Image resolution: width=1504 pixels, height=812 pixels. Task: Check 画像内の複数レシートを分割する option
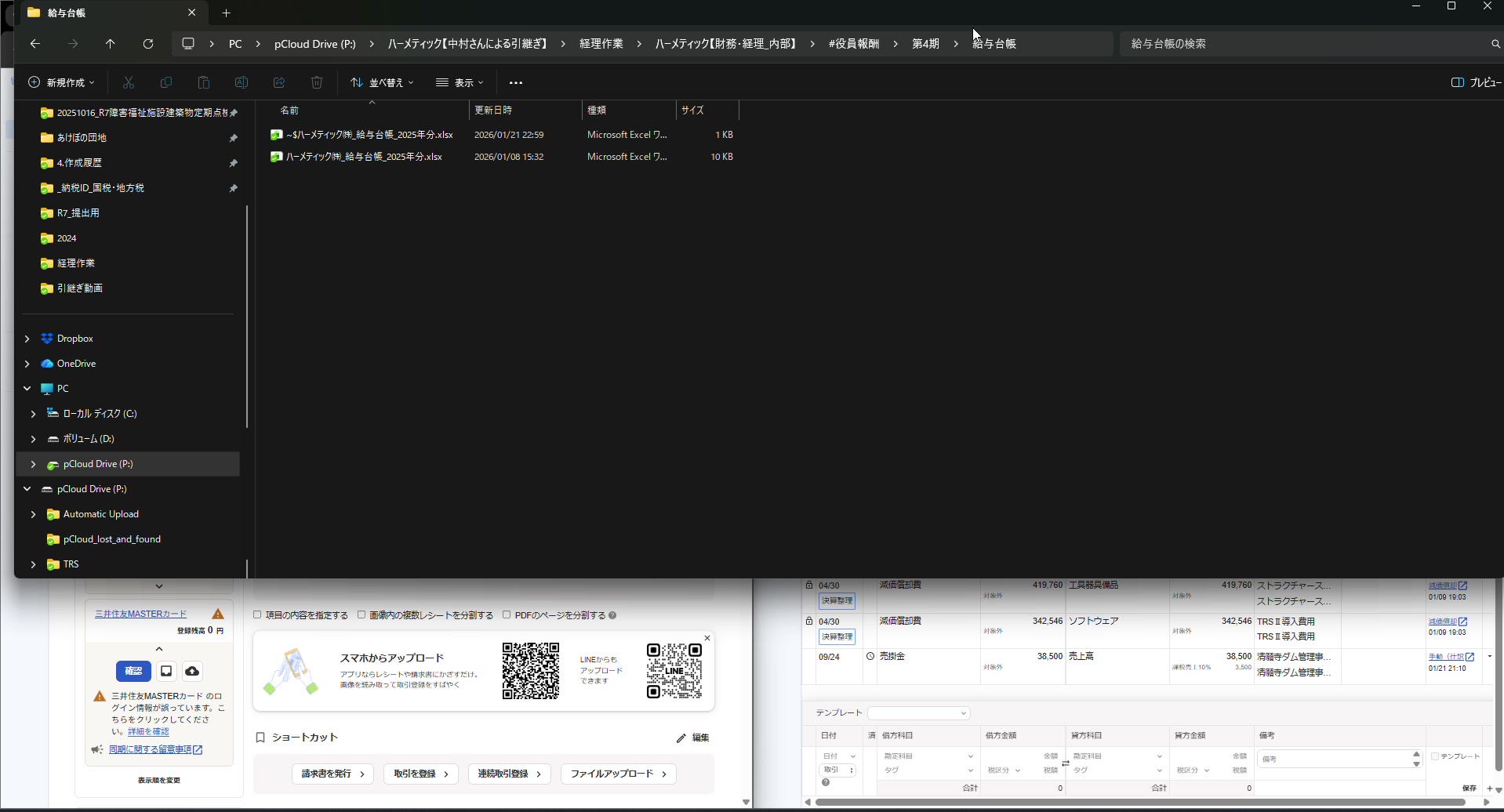(x=361, y=615)
